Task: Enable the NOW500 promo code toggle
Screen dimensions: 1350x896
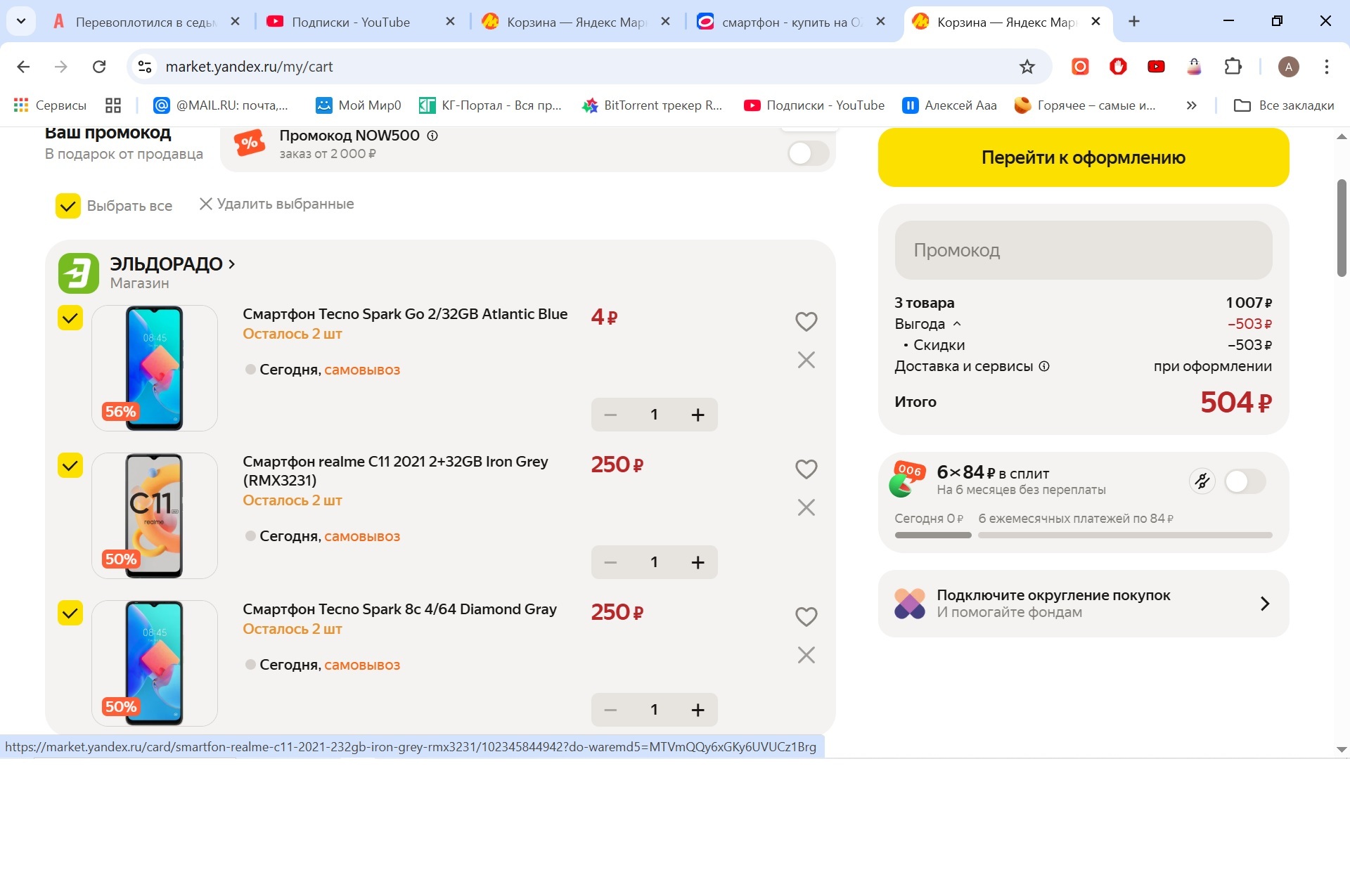Action: (x=808, y=153)
